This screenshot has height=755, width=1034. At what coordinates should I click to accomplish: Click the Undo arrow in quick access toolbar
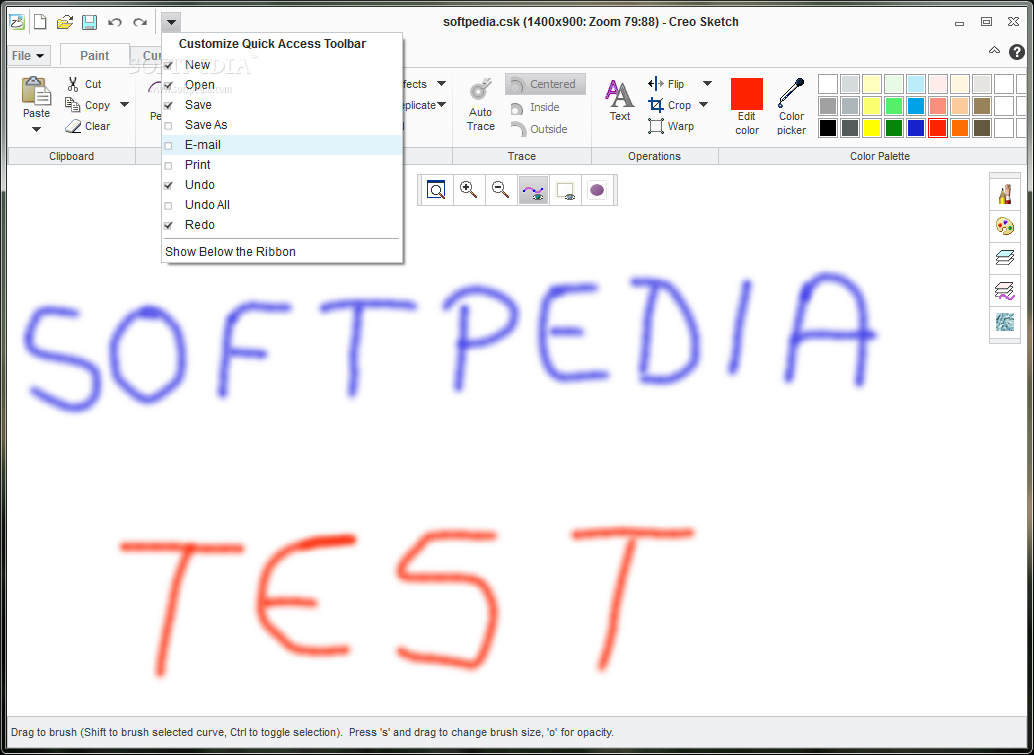(115, 22)
